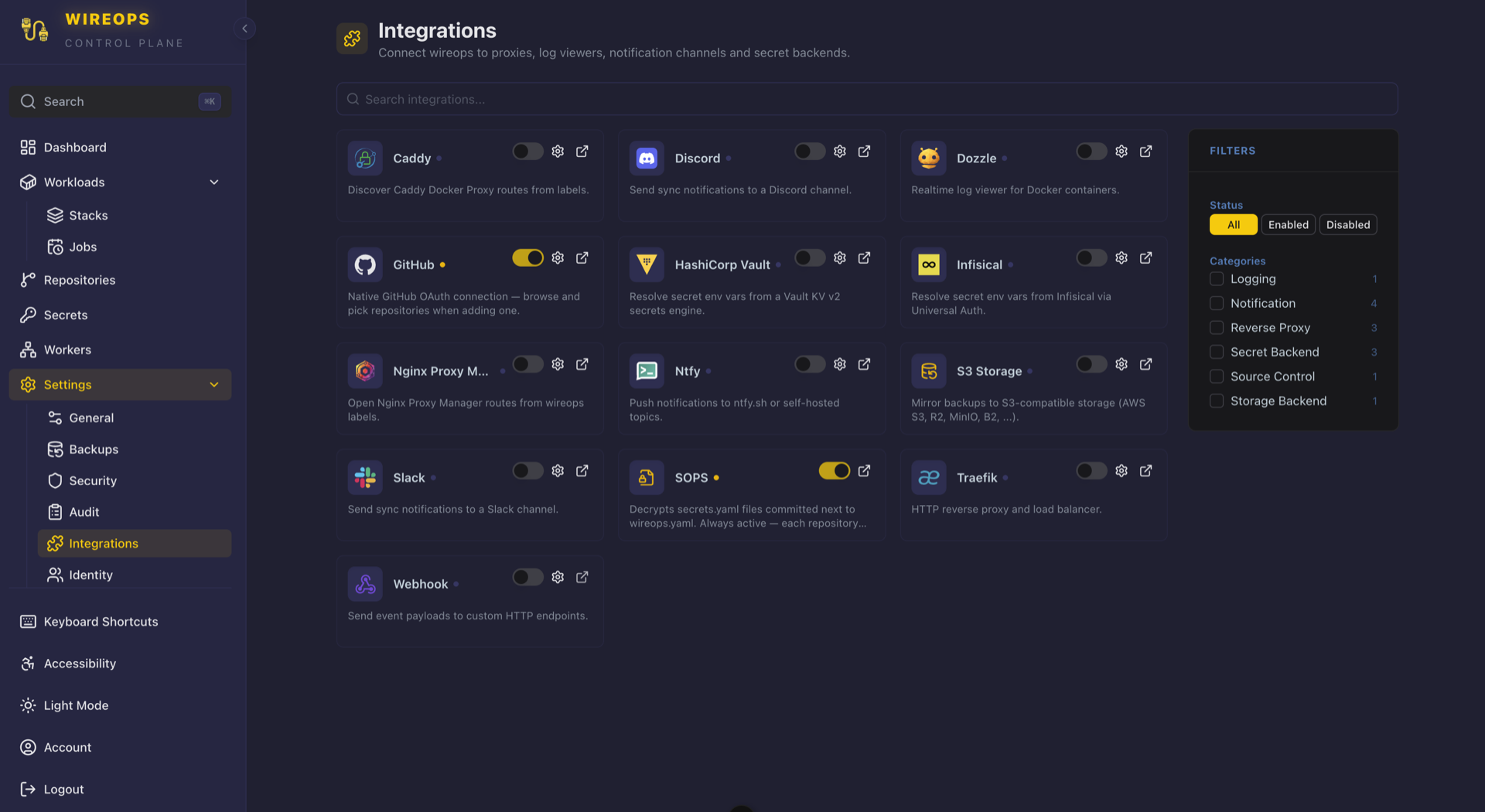Open Slack settings gear icon

(558, 471)
